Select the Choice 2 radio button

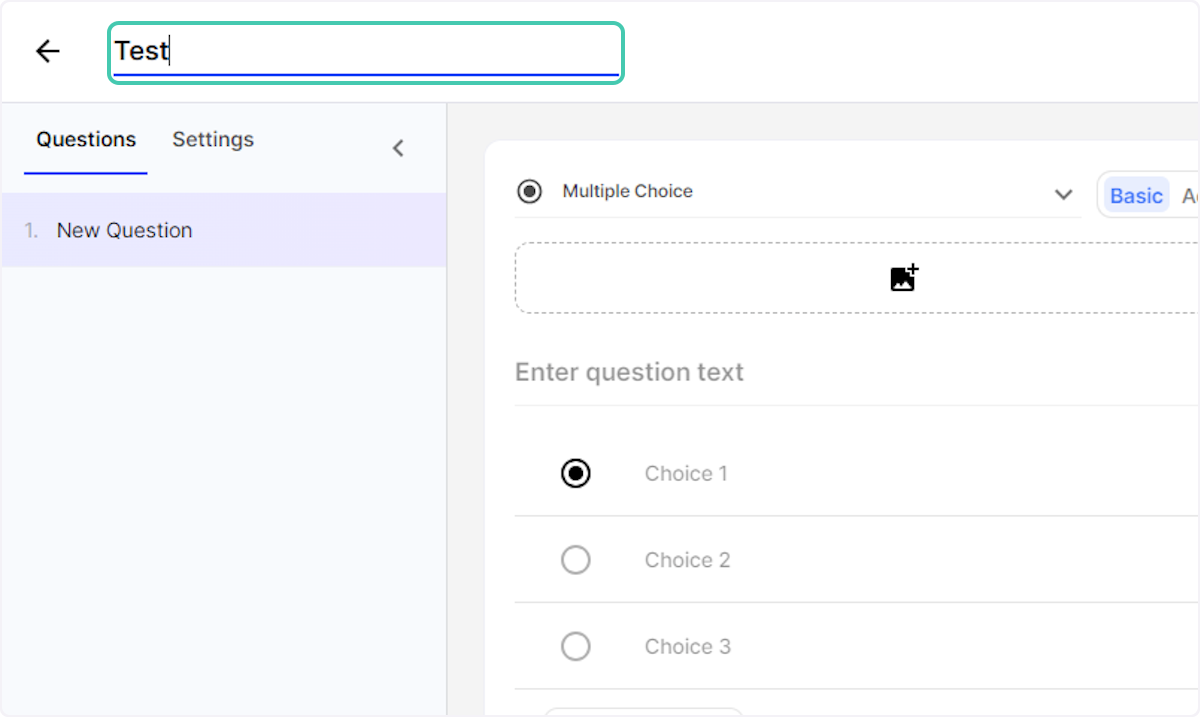pos(576,560)
